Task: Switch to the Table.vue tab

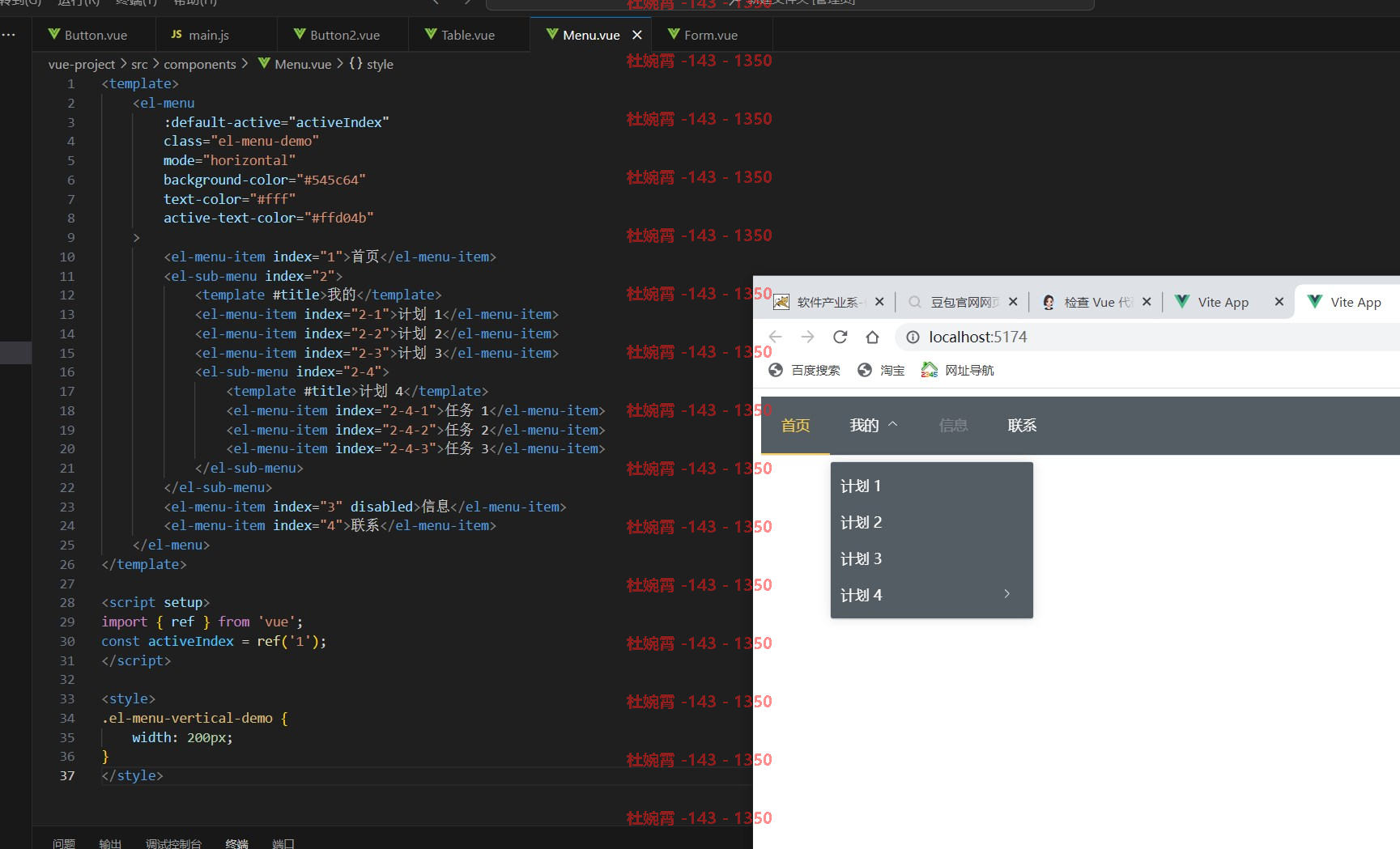Action: [x=468, y=35]
